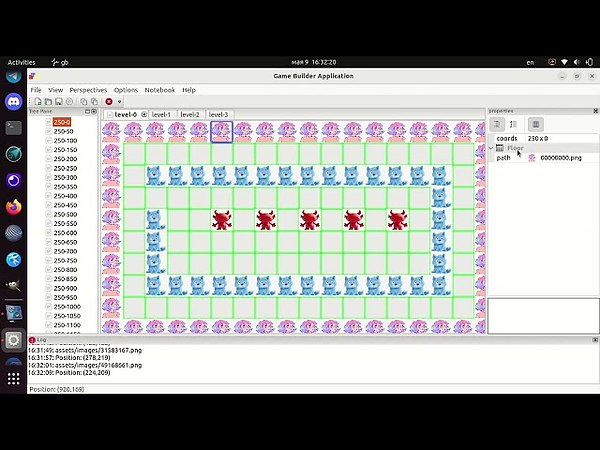The height and width of the screenshot is (450, 600).
Task: Click the Paste toolbar icon
Action: coord(94,102)
